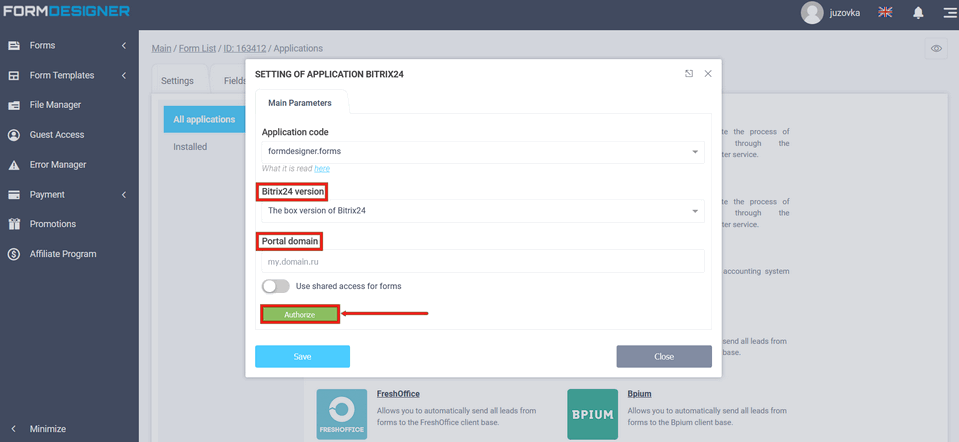
Task: Go to Main in the breadcrumb
Action: (x=161, y=48)
